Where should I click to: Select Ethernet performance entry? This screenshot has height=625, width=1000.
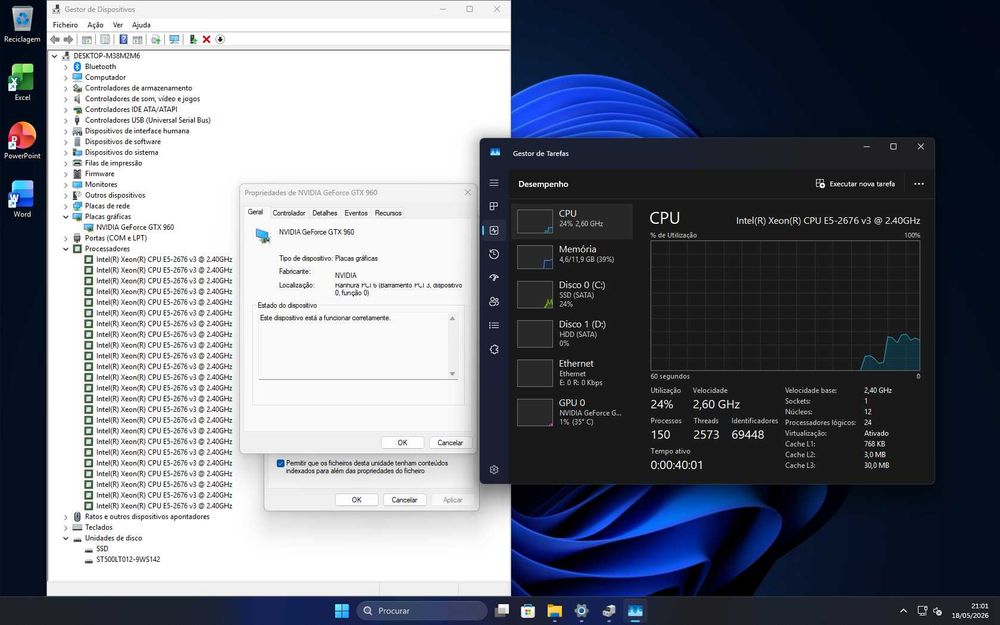pyautogui.click(x=572, y=372)
